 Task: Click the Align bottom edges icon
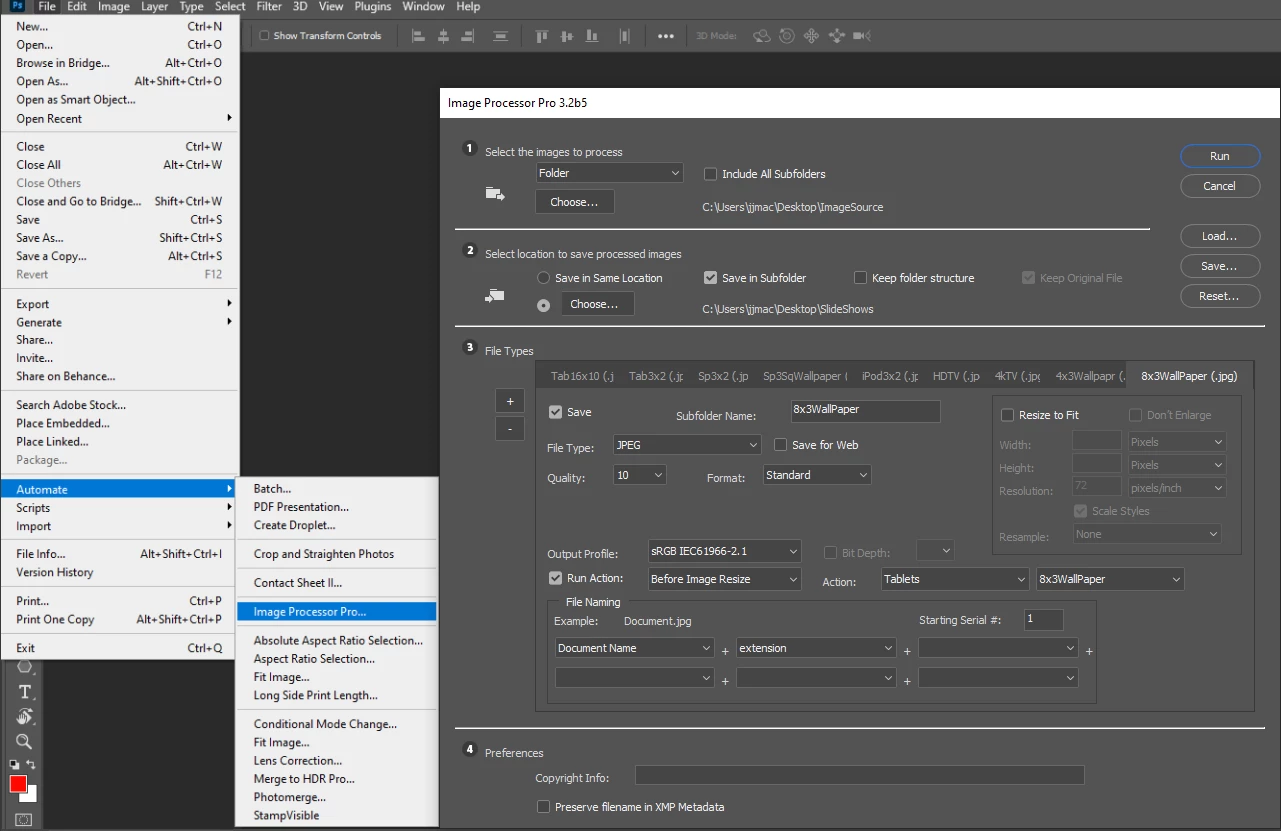[x=591, y=36]
